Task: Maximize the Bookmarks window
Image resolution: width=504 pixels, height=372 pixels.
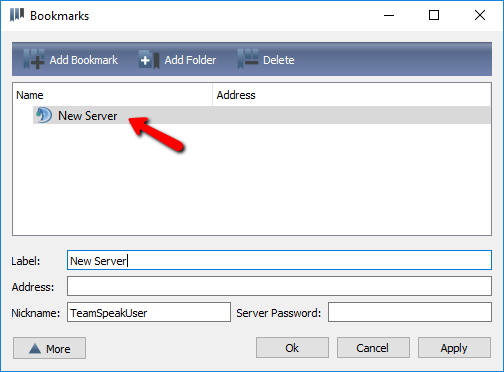Action: [434, 15]
